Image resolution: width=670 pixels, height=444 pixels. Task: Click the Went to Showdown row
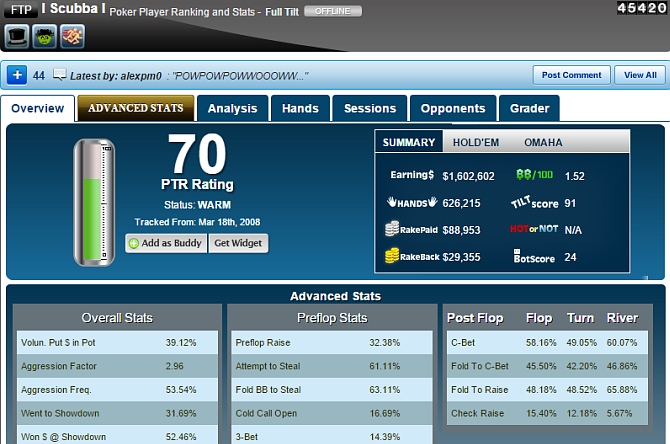pos(117,413)
